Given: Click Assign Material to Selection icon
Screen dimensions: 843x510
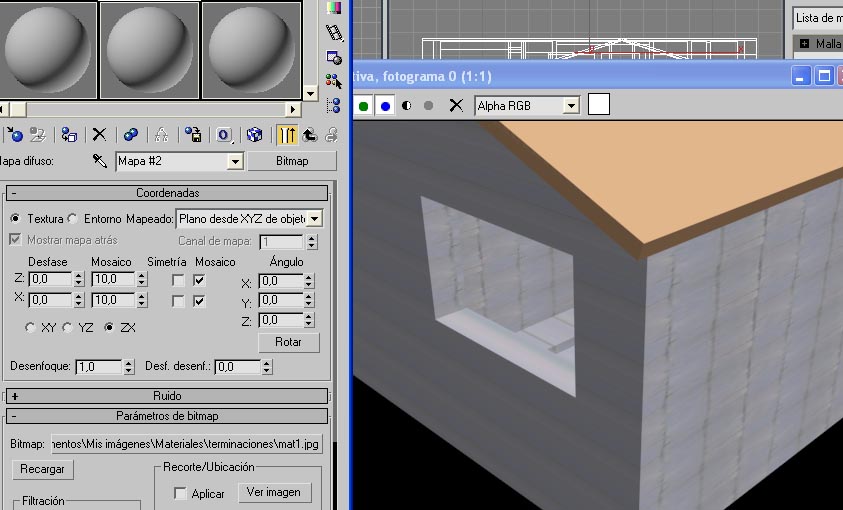Looking at the screenshot, I should 69,134.
